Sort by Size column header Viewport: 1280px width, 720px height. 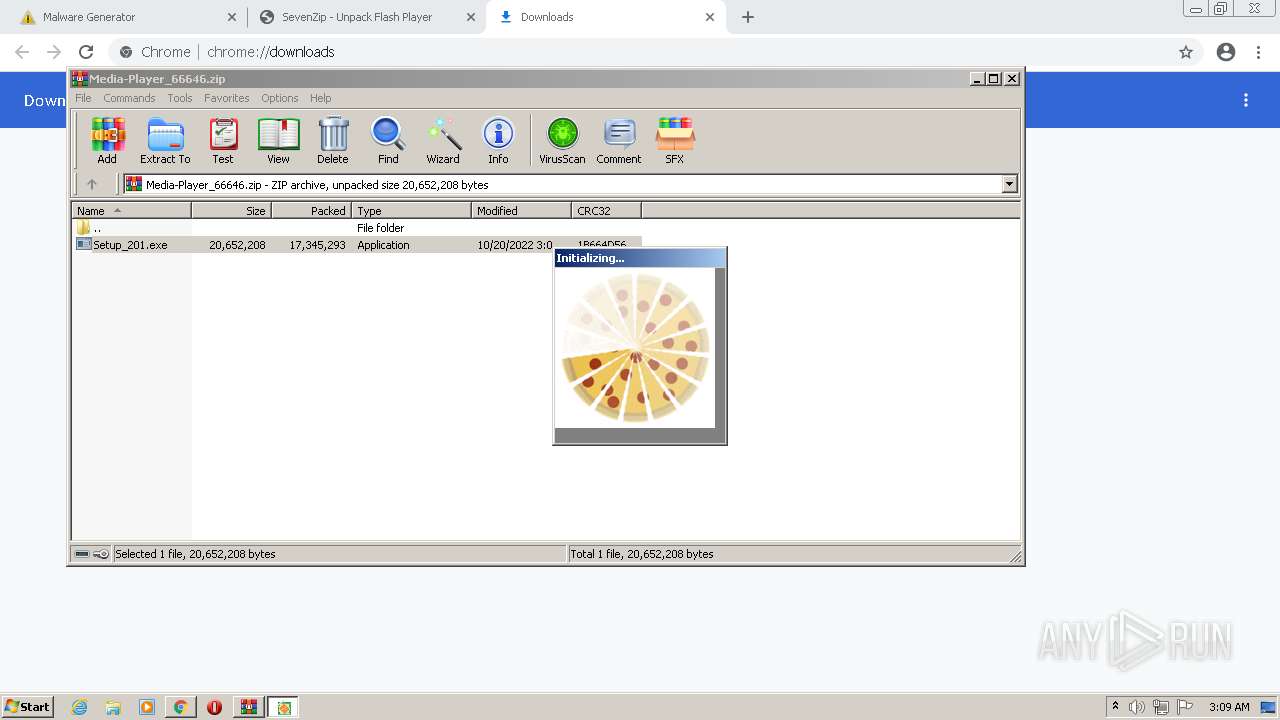pyautogui.click(x=231, y=210)
